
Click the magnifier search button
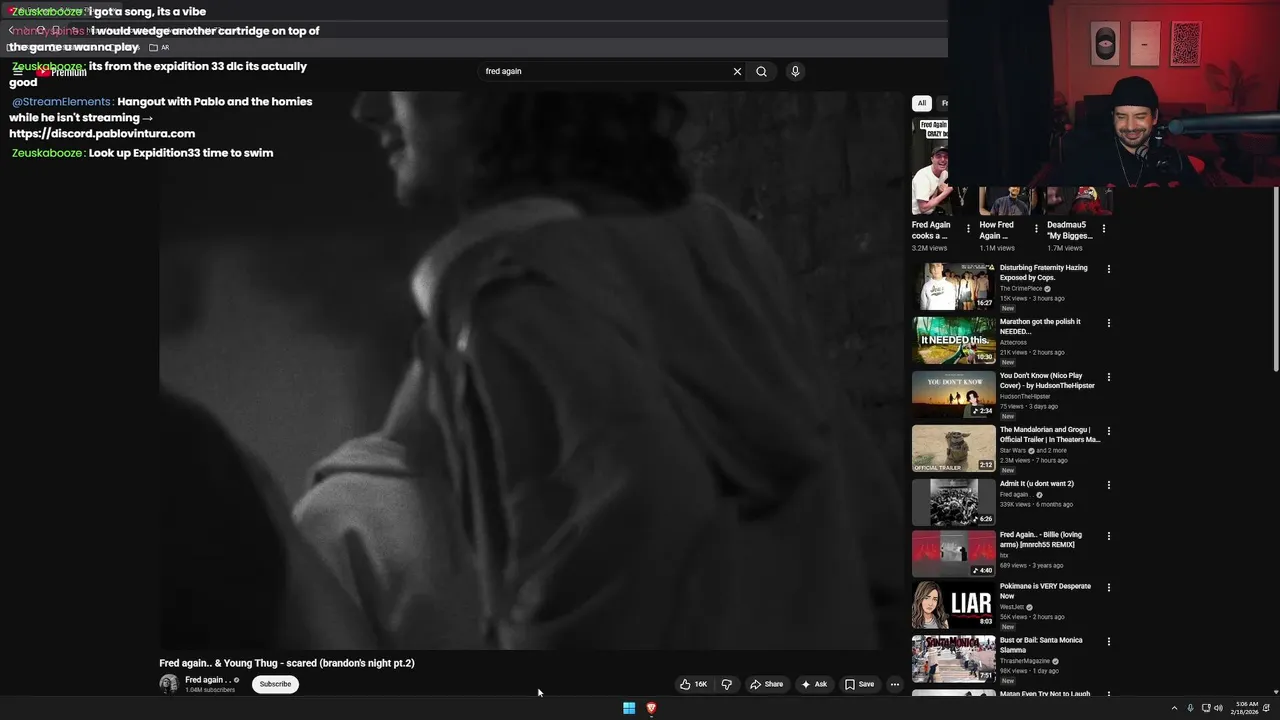(761, 71)
